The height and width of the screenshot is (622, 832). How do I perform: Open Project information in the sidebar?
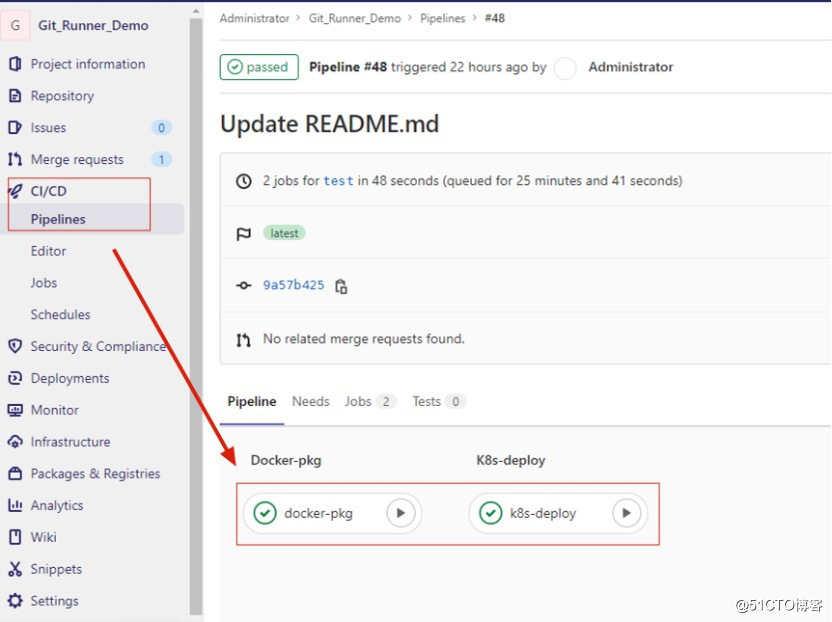pyautogui.click(x=88, y=64)
